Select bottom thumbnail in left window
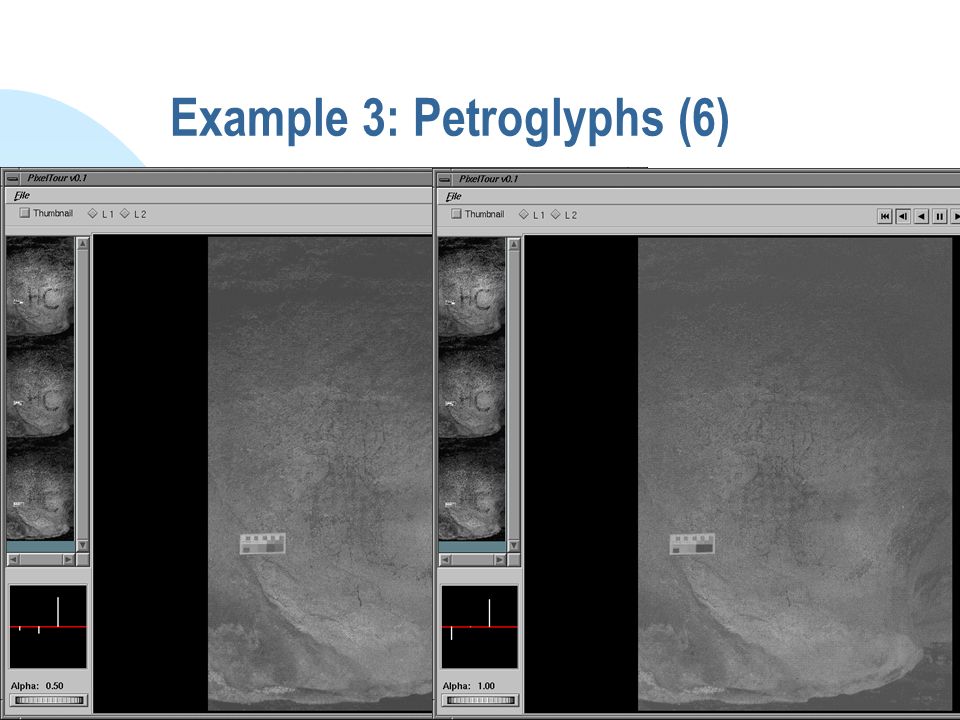Screen dimensions: 960x720 [x=40, y=489]
